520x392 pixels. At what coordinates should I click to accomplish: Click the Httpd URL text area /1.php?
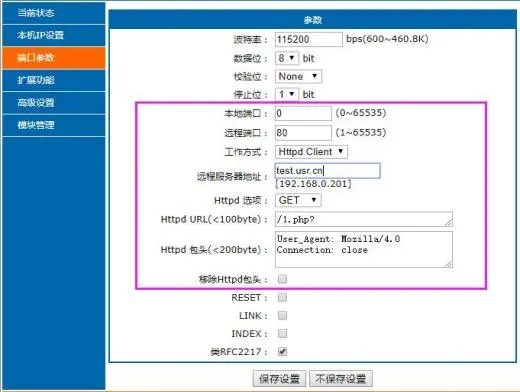[364, 219]
